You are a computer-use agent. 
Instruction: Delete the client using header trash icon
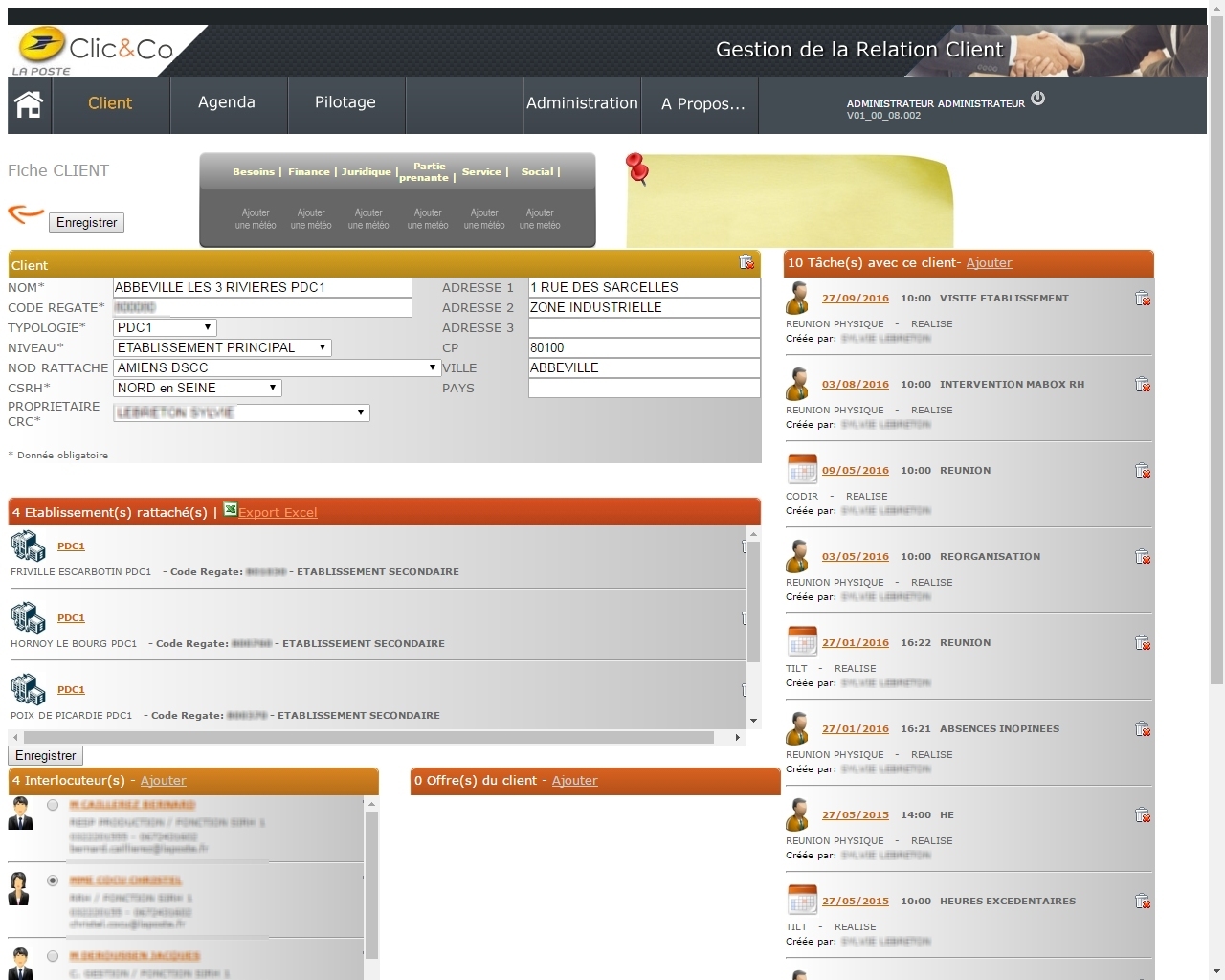(x=746, y=263)
